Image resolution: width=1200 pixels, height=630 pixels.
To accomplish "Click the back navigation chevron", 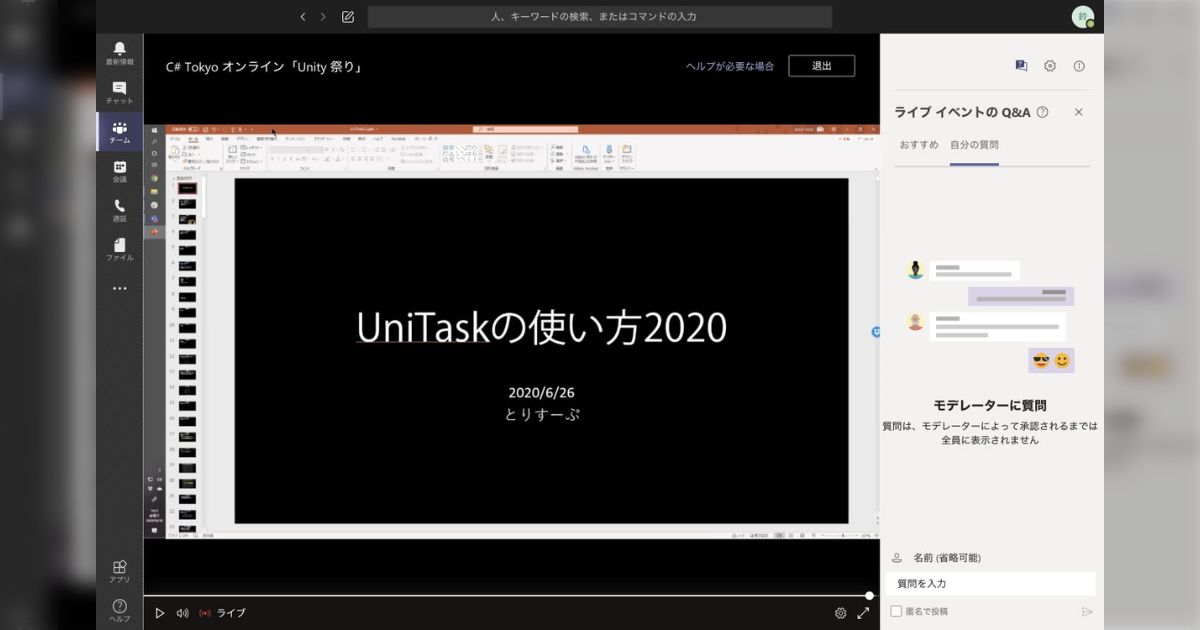I will click(x=303, y=16).
